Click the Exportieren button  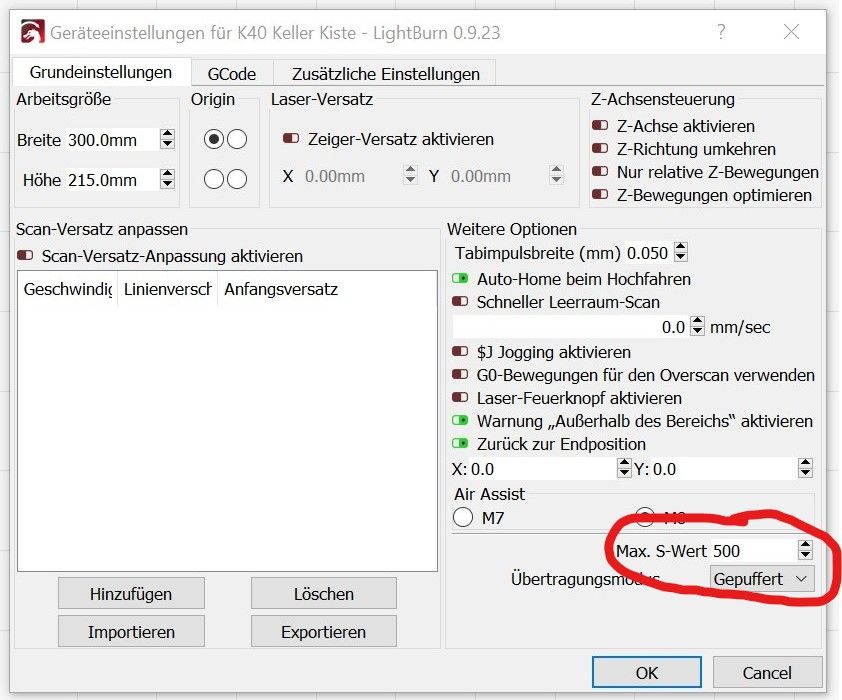324,632
